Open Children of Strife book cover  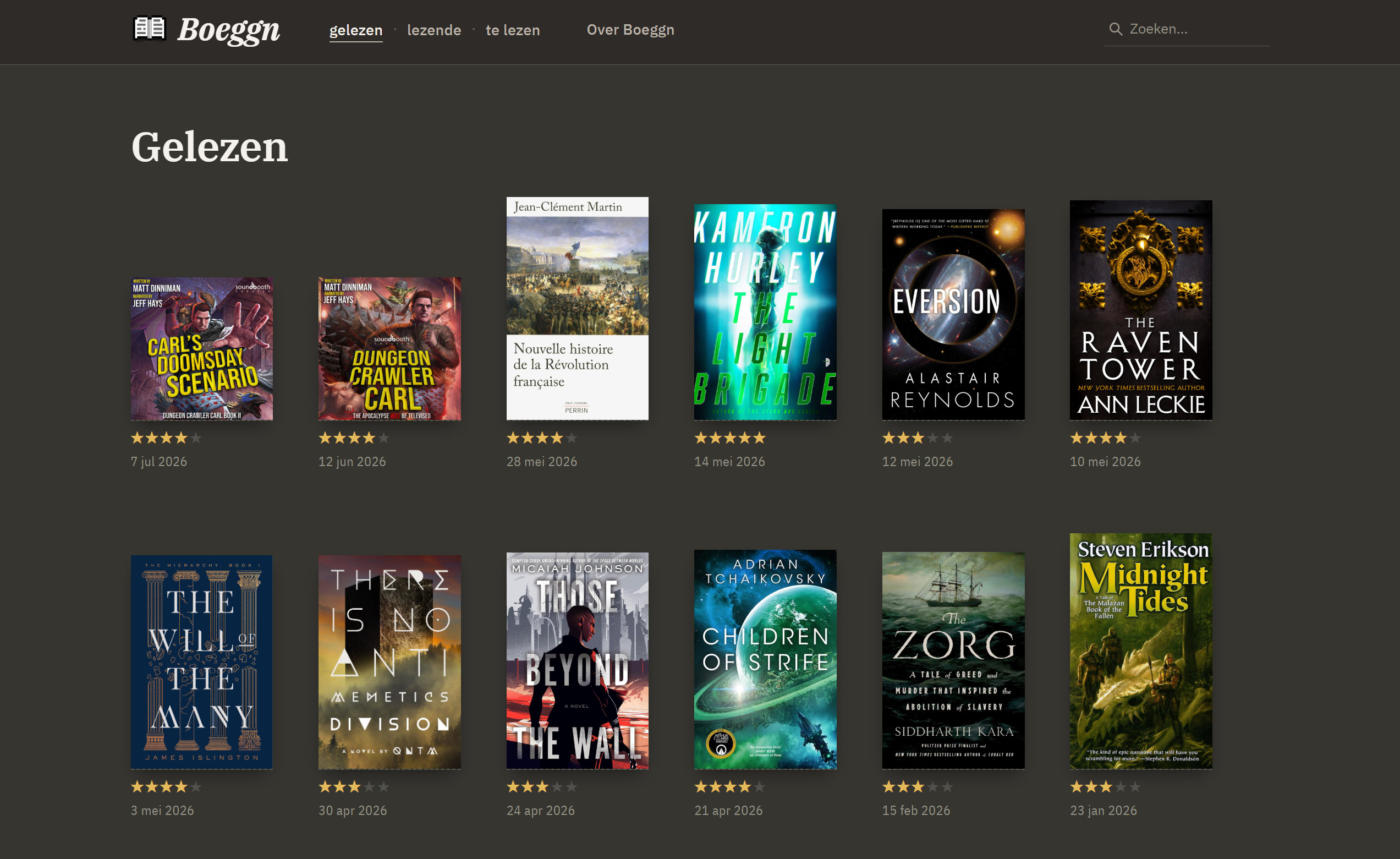765,659
